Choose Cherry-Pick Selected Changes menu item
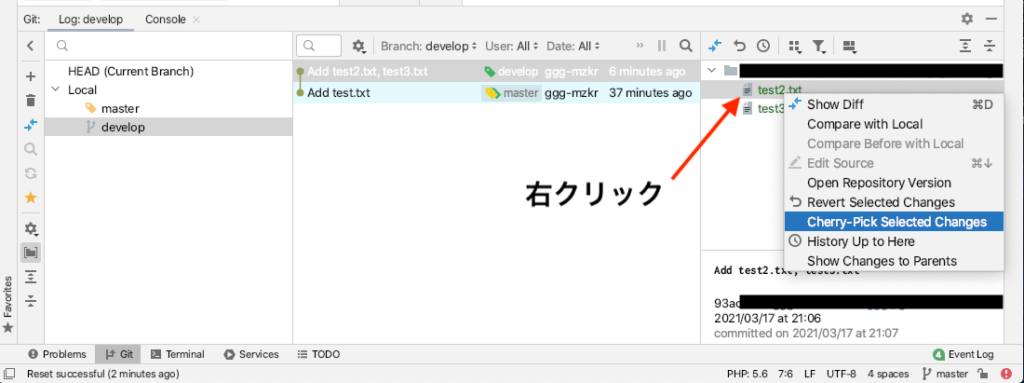The width and height of the screenshot is (1024, 383). tap(893, 222)
